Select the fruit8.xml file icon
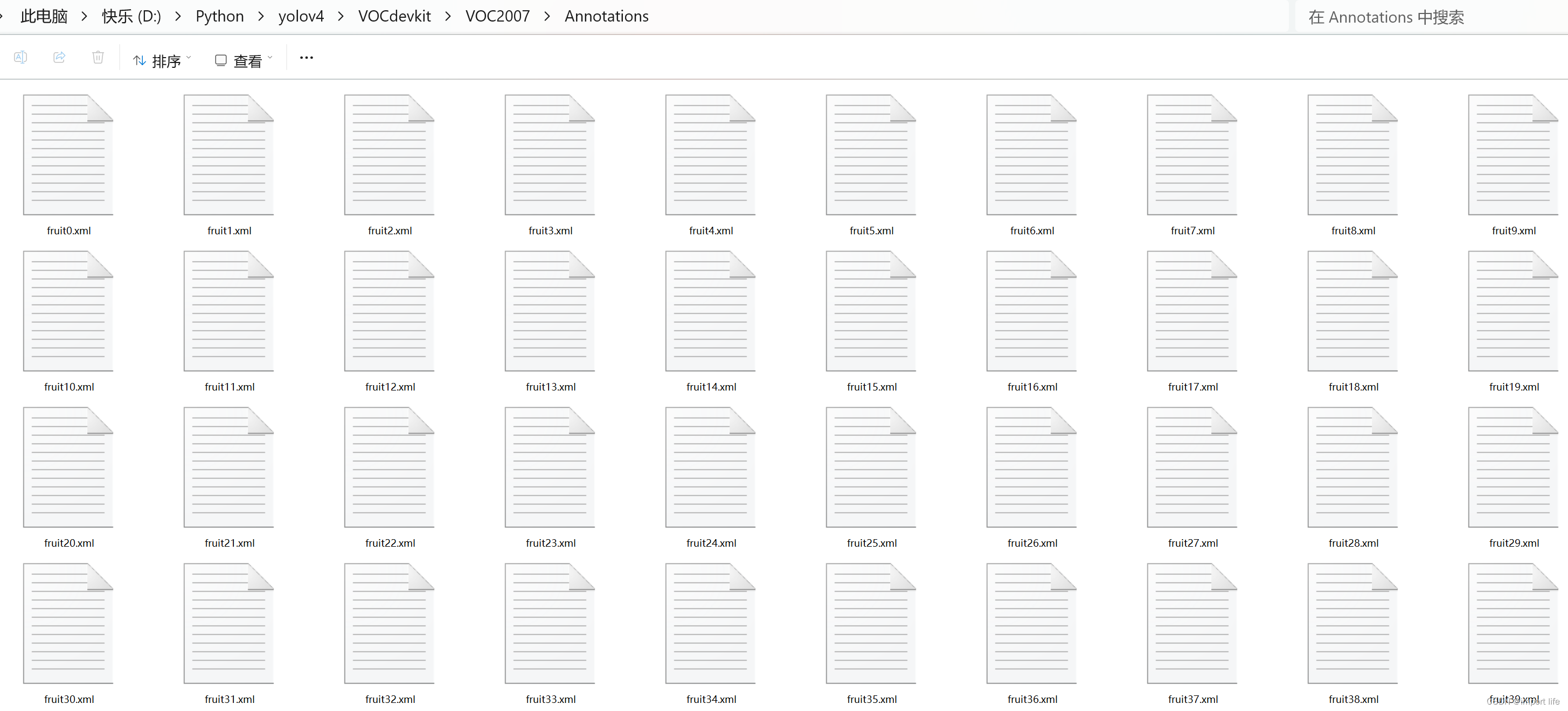Screen dimensions: 1568x711 [1352, 155]
